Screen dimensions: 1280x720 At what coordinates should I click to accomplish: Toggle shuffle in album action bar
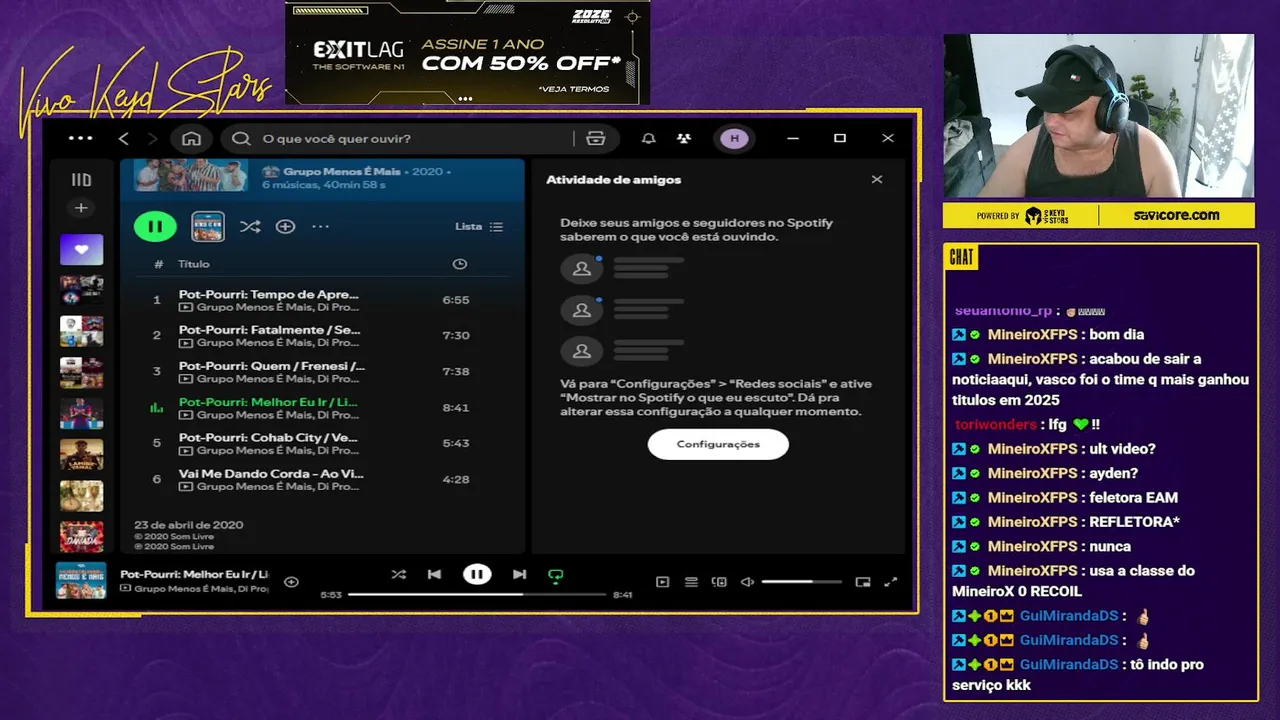tap(250, 226)
